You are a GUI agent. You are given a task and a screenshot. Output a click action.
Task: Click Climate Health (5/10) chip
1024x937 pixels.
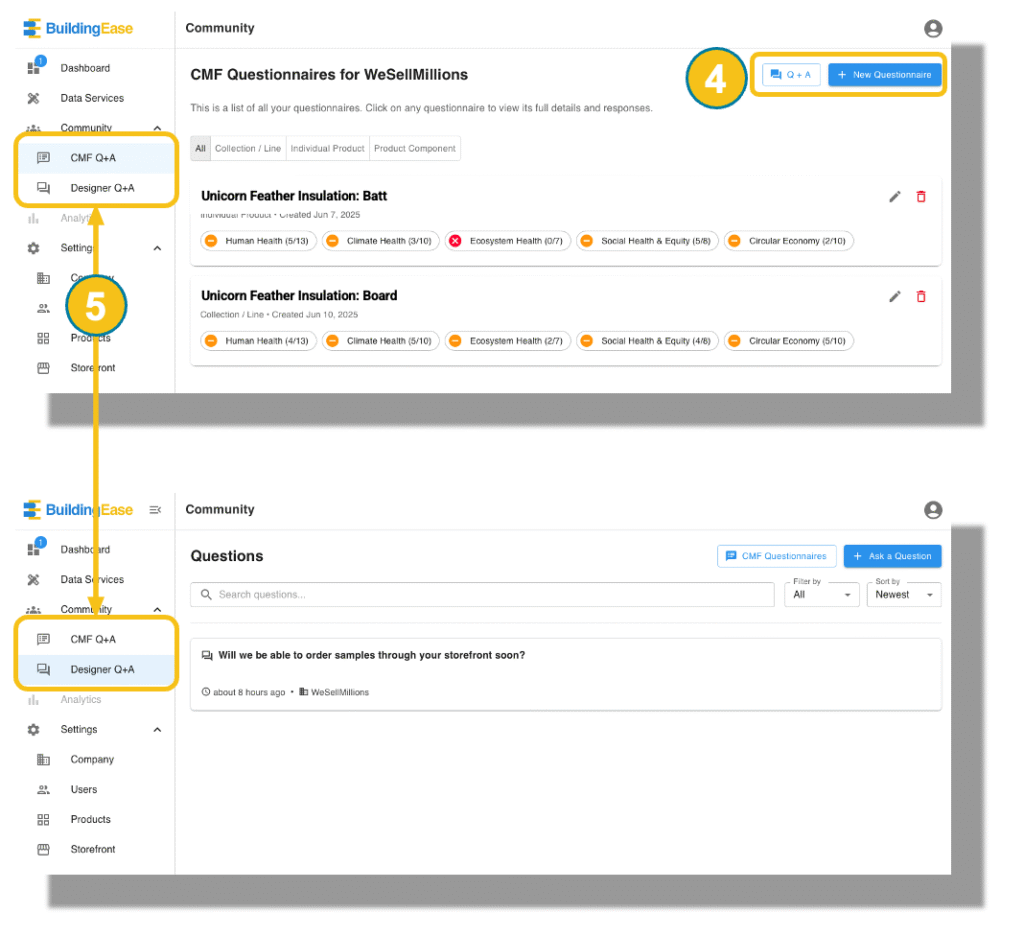pyautogui.click(x=381, y=341)
